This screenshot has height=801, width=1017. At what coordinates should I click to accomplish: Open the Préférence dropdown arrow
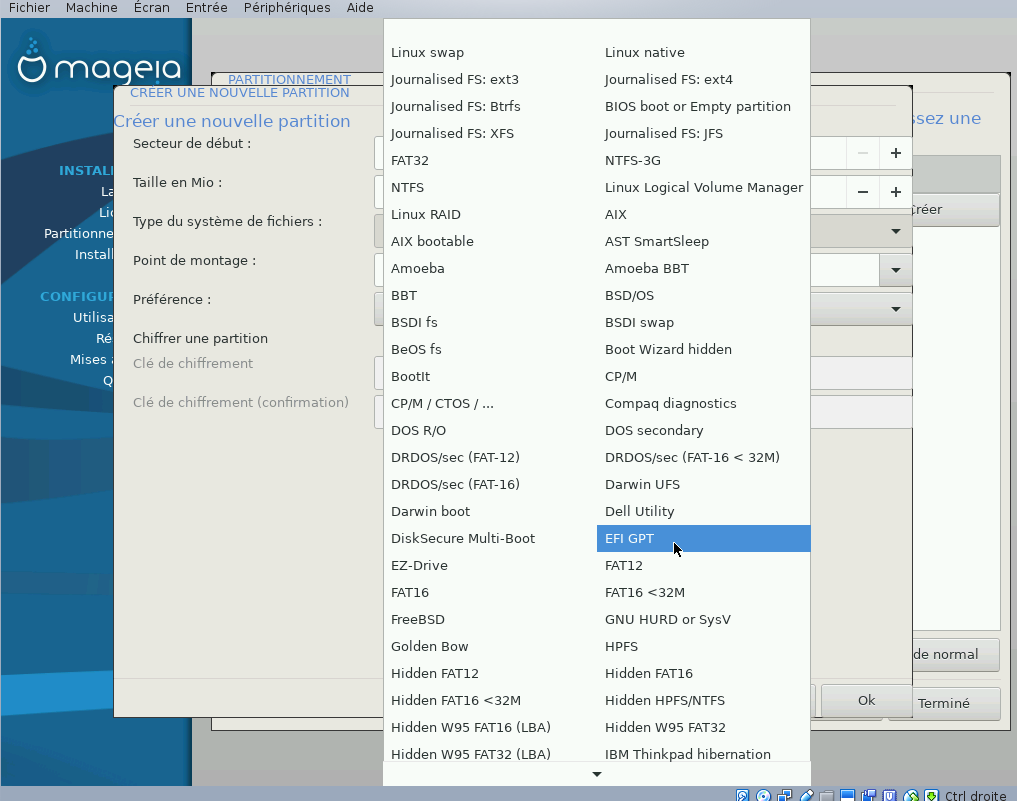[896, 309]
